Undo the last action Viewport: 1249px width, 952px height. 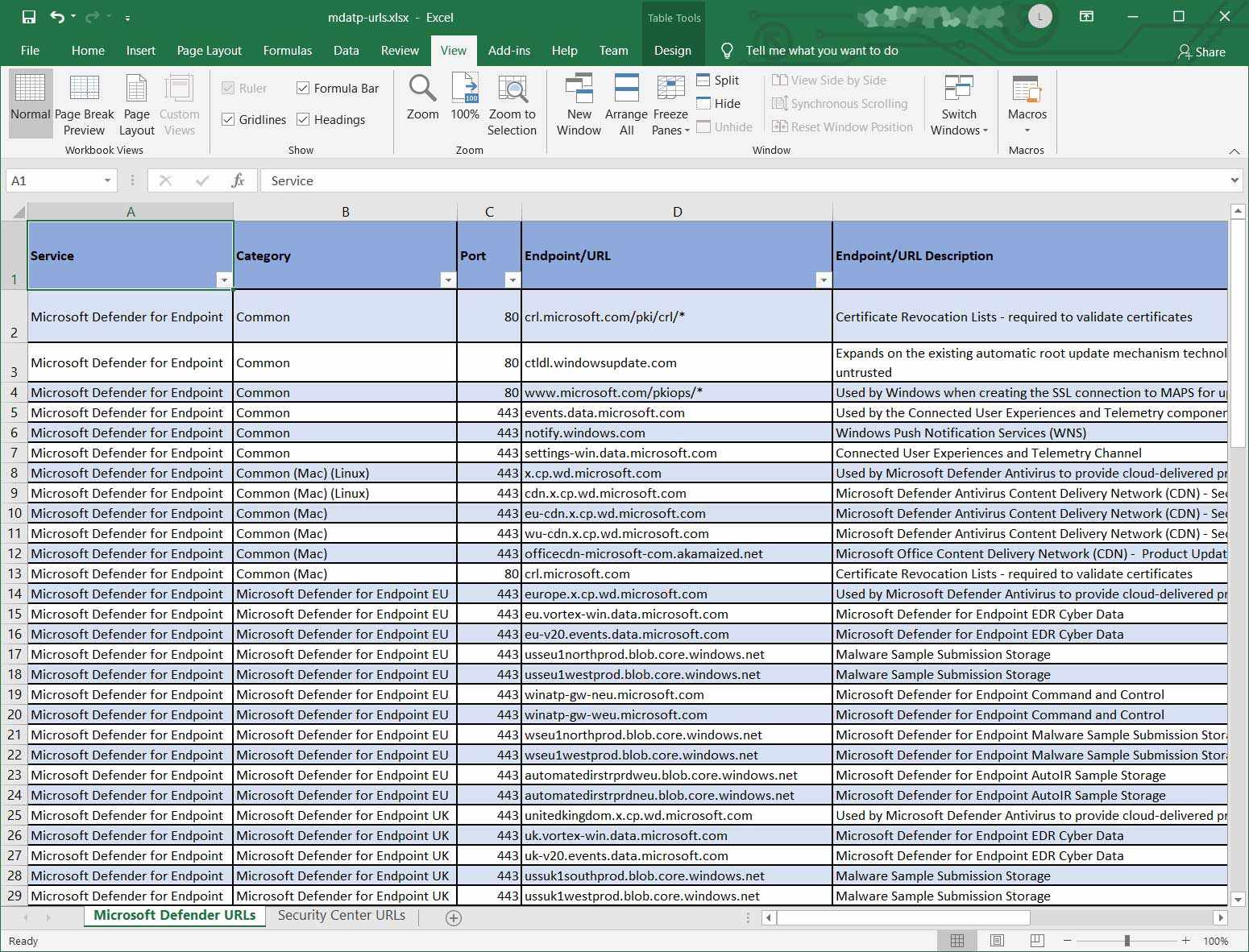pyautogui.click(x=56, y=17)
